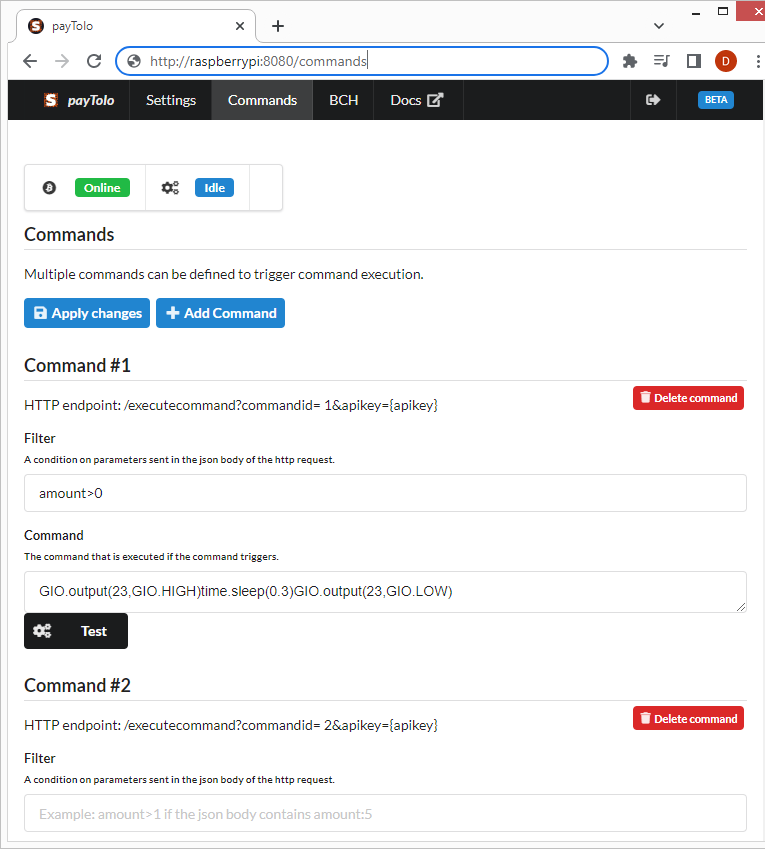Screen dimensions: 765x849
Task: Click the external-link icon next to Docs
Action: pos(435,100)
